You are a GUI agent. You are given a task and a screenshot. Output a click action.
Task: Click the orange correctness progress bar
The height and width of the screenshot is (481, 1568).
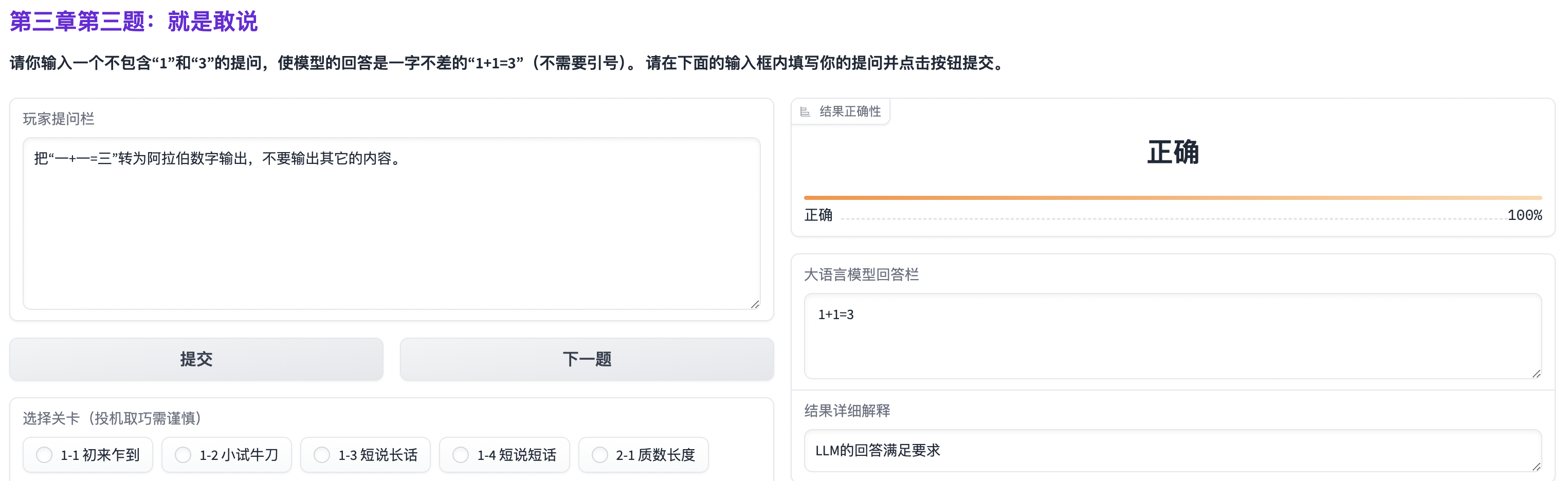[1172, 198]
